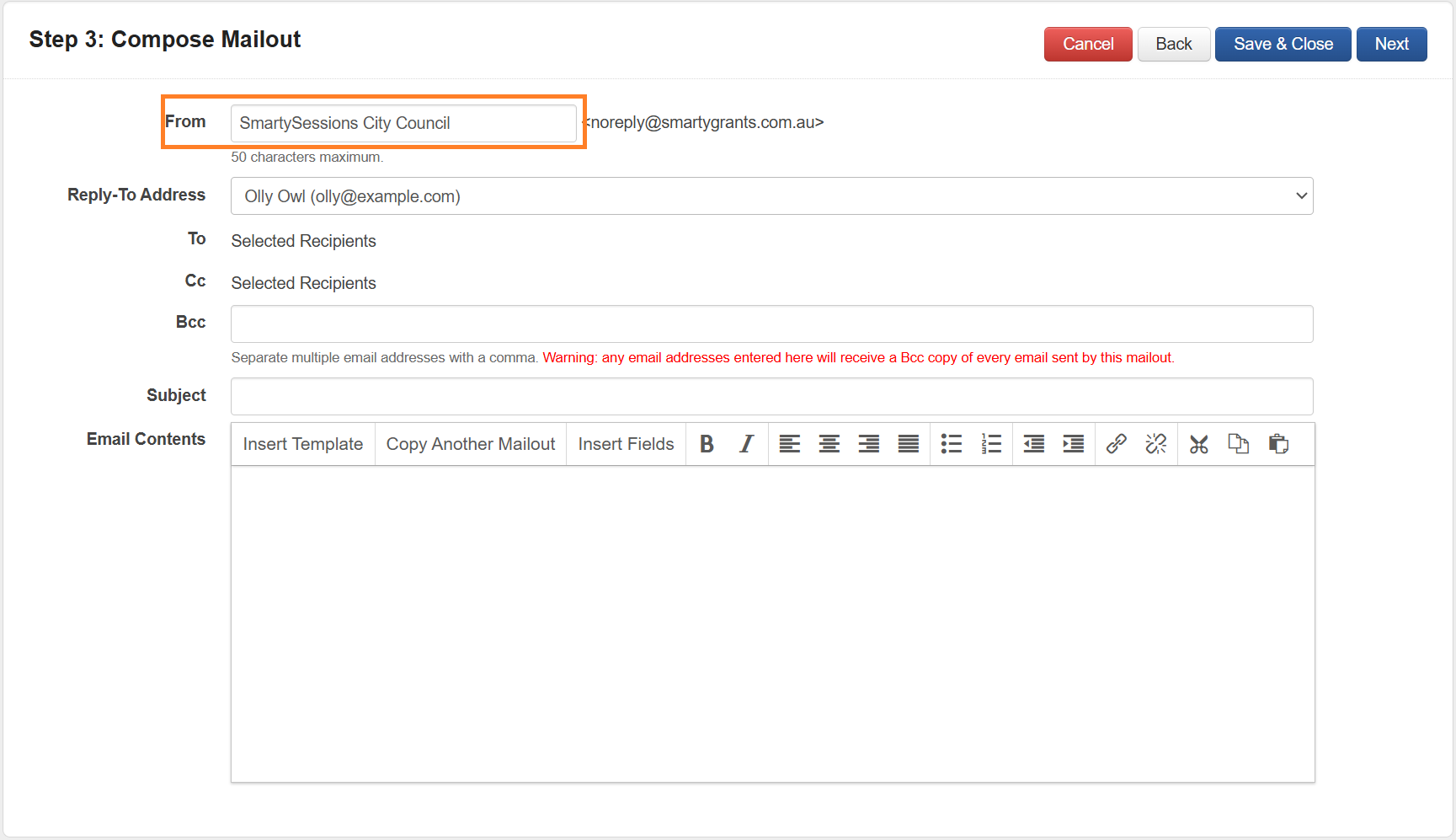The width and height of the screenshot is (1456, 840).
Task: Insert a bulleted list
Action: coord(951,444)
